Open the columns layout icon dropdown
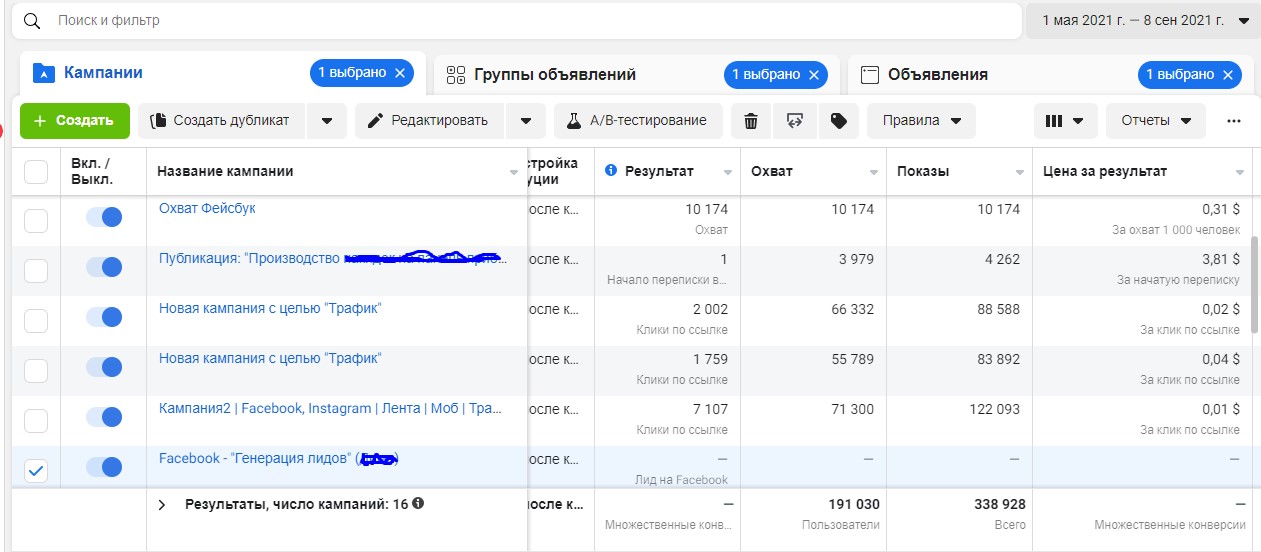Screen dimensions: 1261x552 1064,121
